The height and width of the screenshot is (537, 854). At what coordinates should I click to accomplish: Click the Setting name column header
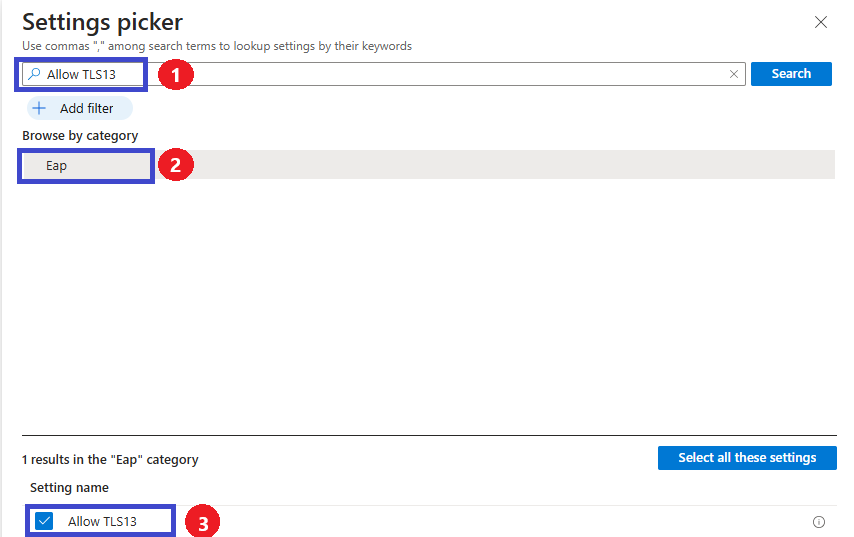(x=69, y=487)
